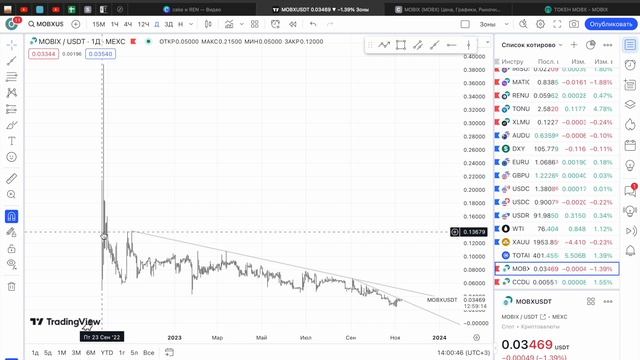Open the indicators menu
640x360 pixels.
click(x=229, y=24)
